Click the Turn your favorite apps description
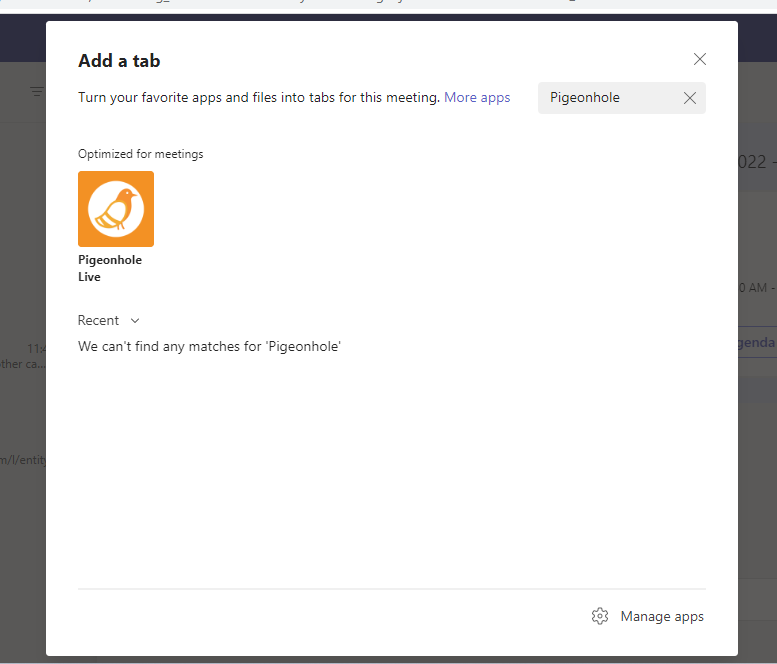Screen dimensions: 777x664 259,98
